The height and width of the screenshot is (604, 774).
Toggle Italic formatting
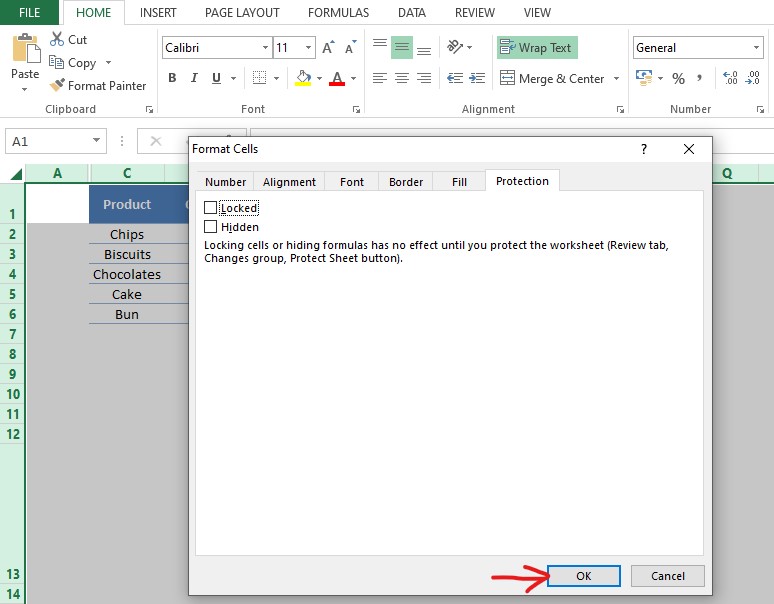tap(194, 77)
